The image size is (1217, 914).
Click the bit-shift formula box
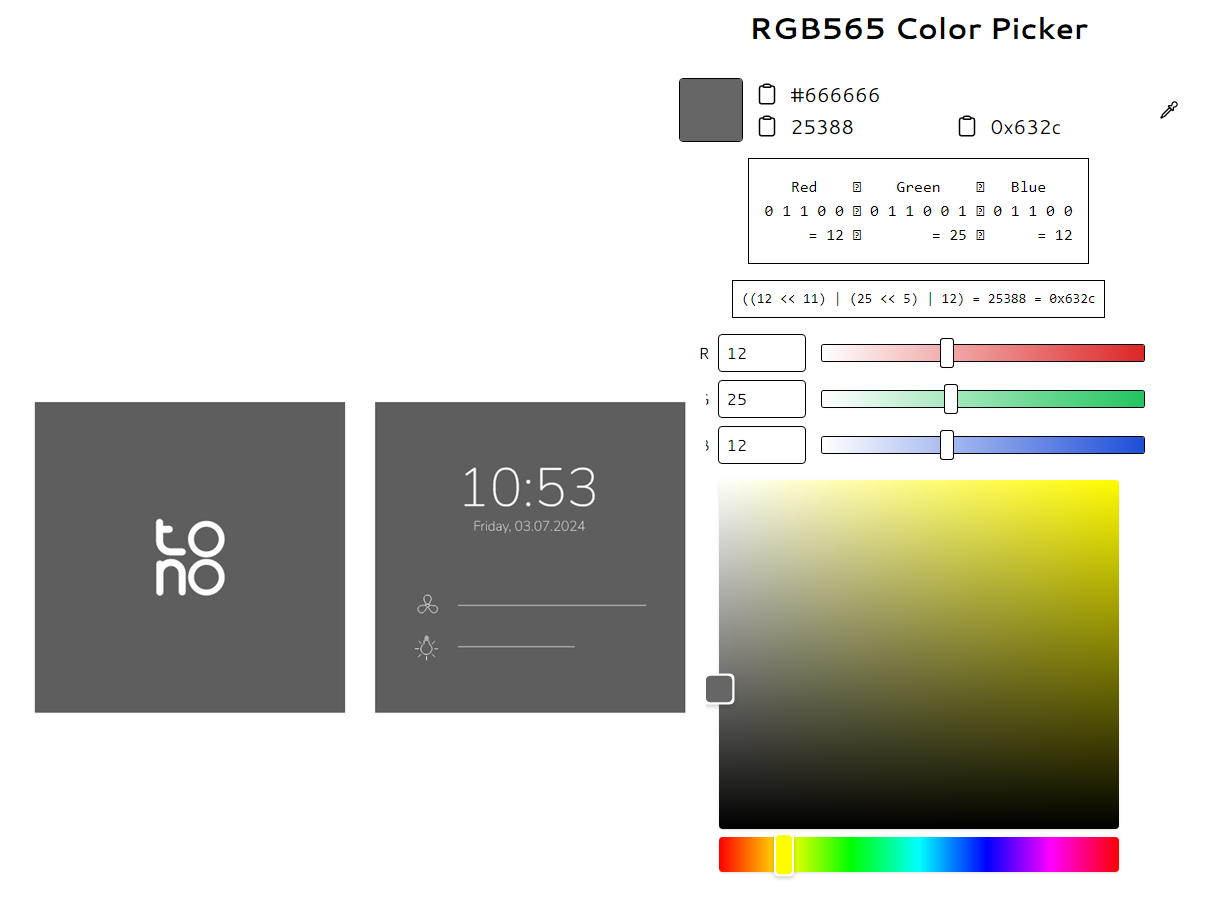(x=918, y=299)
